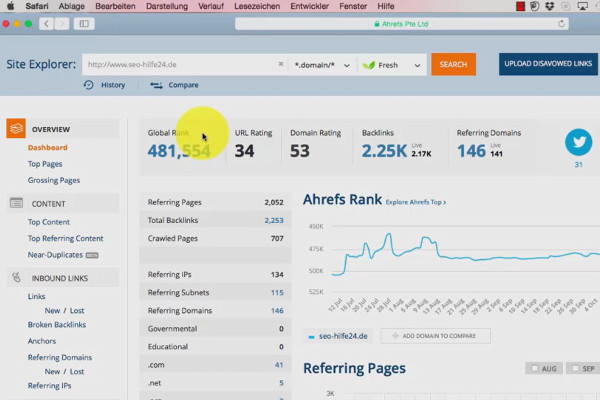Open the Hilfe menu

pos(386,6)
